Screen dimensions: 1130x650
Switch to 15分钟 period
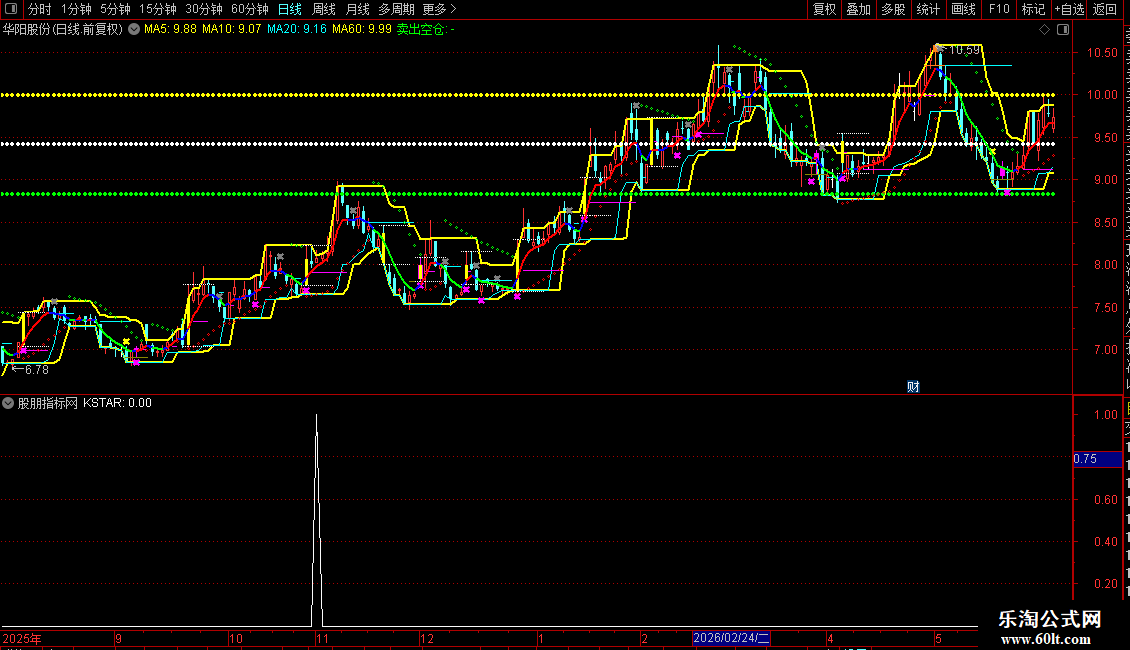click(158, 9)
